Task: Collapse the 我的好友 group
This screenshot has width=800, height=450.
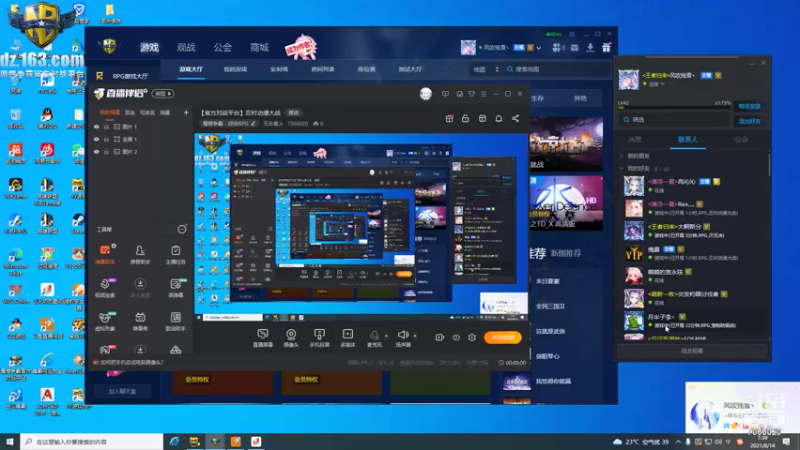Action: click(x=621, y=168)
